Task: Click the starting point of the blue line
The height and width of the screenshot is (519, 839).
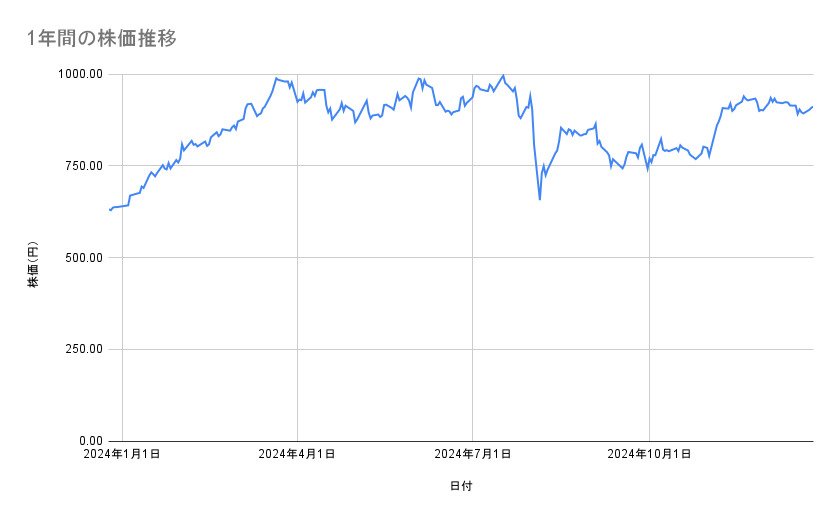Action: point(110,210)
